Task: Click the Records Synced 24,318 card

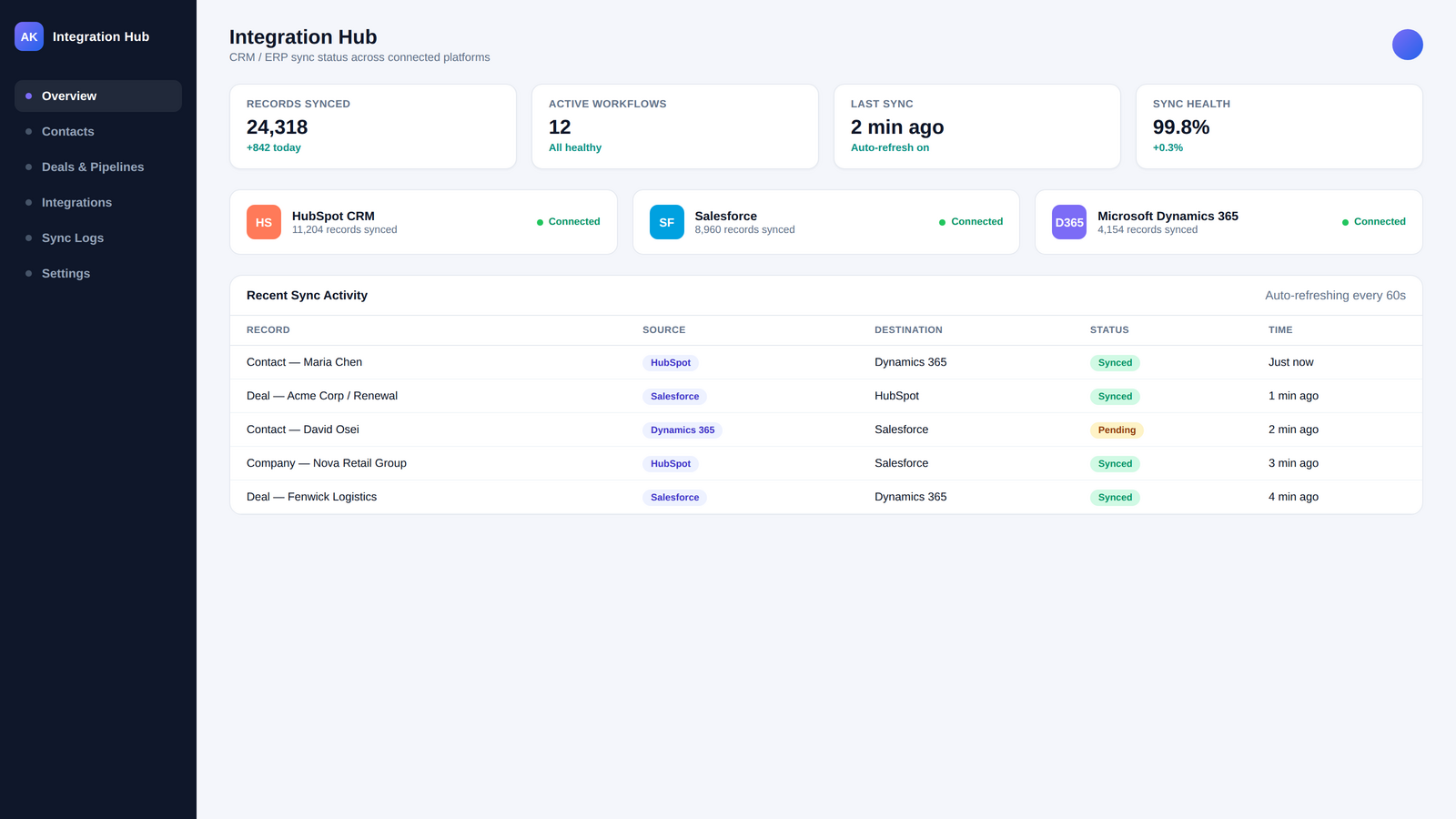Action: (373, 126)
